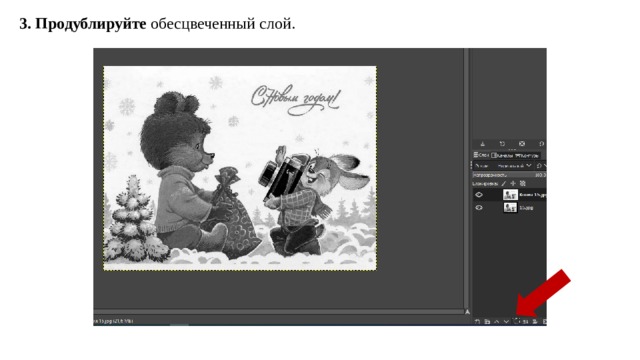This screenshot has width=640, height=360.
Task: Click the top layer name (the copy)
Action: (x=533, y=195)
